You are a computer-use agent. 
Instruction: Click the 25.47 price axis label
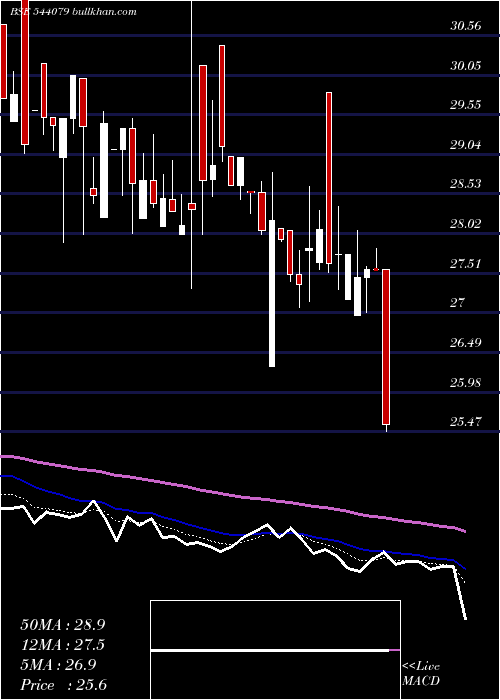point(466,422)
